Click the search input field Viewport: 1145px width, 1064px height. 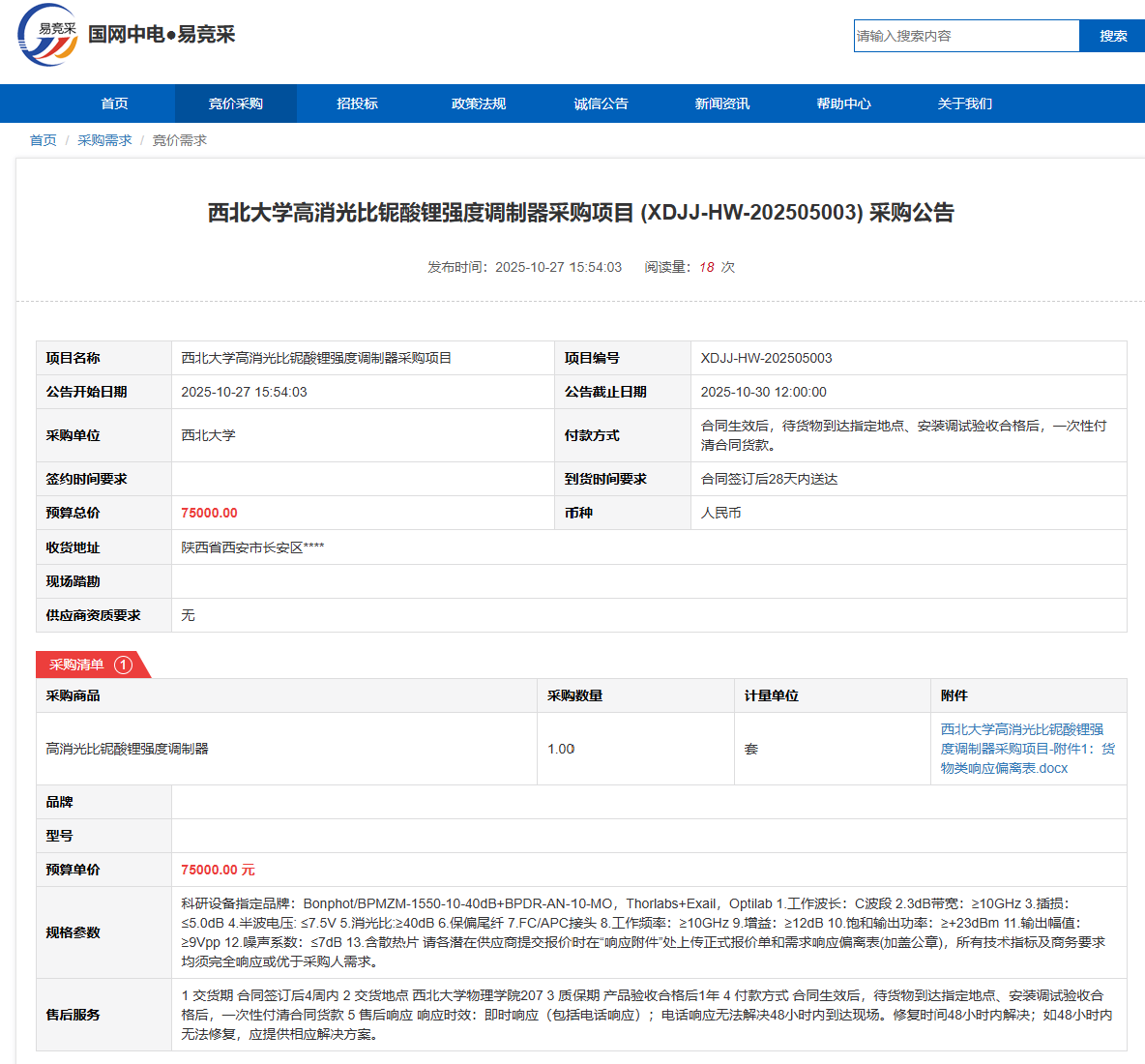point(965,36)
